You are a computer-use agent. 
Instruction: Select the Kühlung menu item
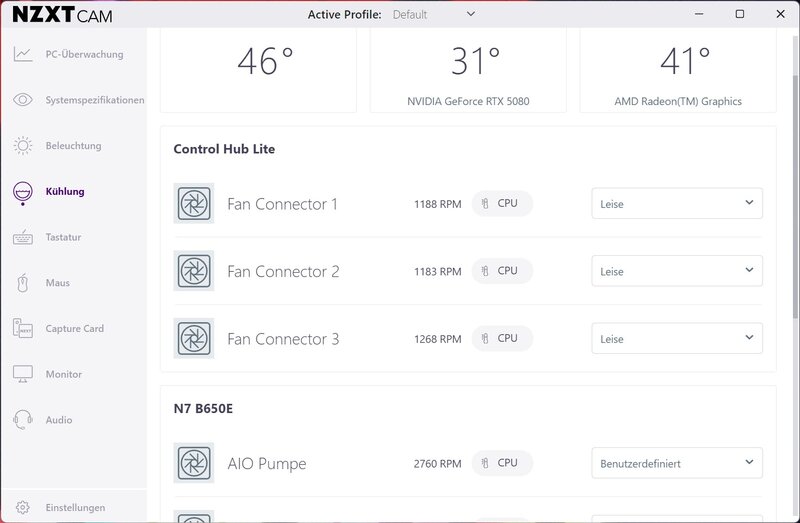tap(65, 191)
